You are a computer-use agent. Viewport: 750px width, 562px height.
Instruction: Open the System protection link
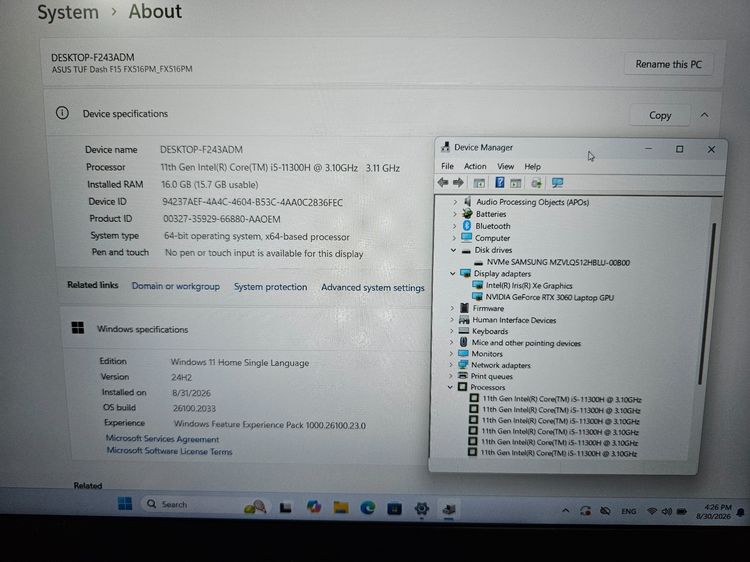(270, 287)
